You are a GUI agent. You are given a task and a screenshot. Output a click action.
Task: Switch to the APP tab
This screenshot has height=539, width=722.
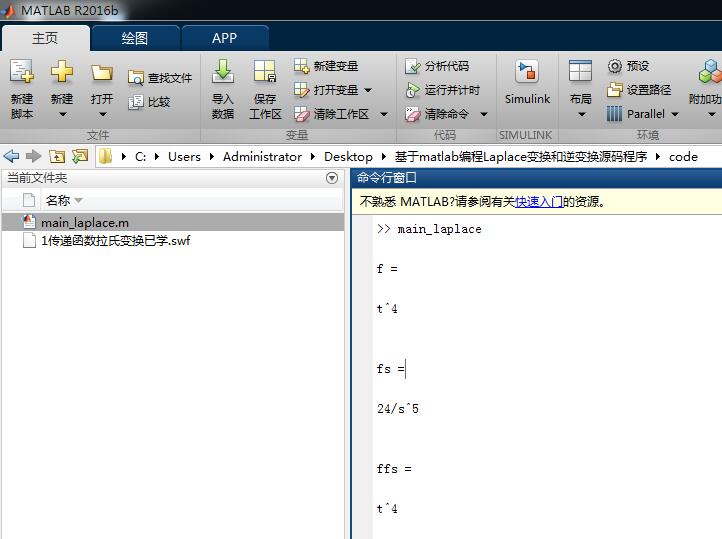(x=225, y=38)
